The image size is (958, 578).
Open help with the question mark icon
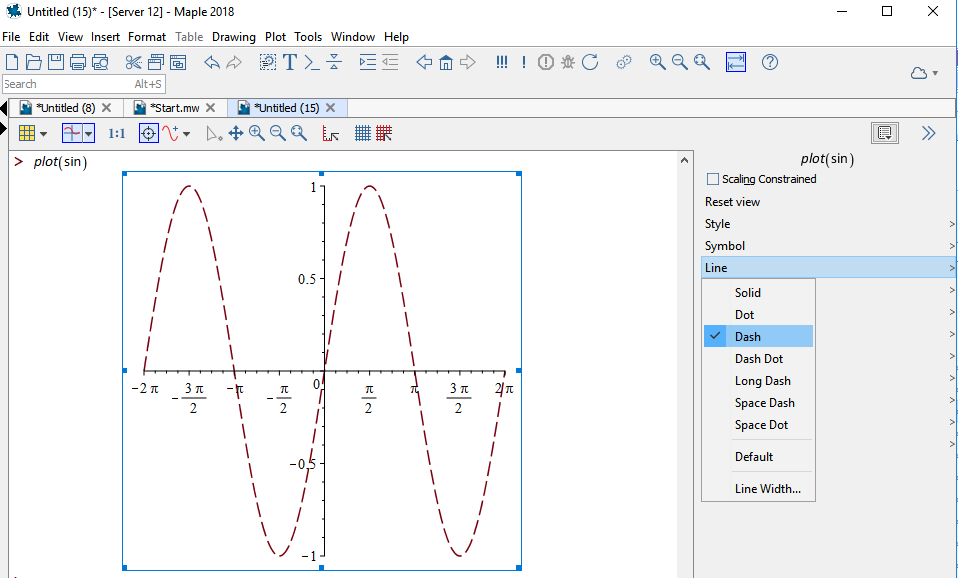[770, 62]
